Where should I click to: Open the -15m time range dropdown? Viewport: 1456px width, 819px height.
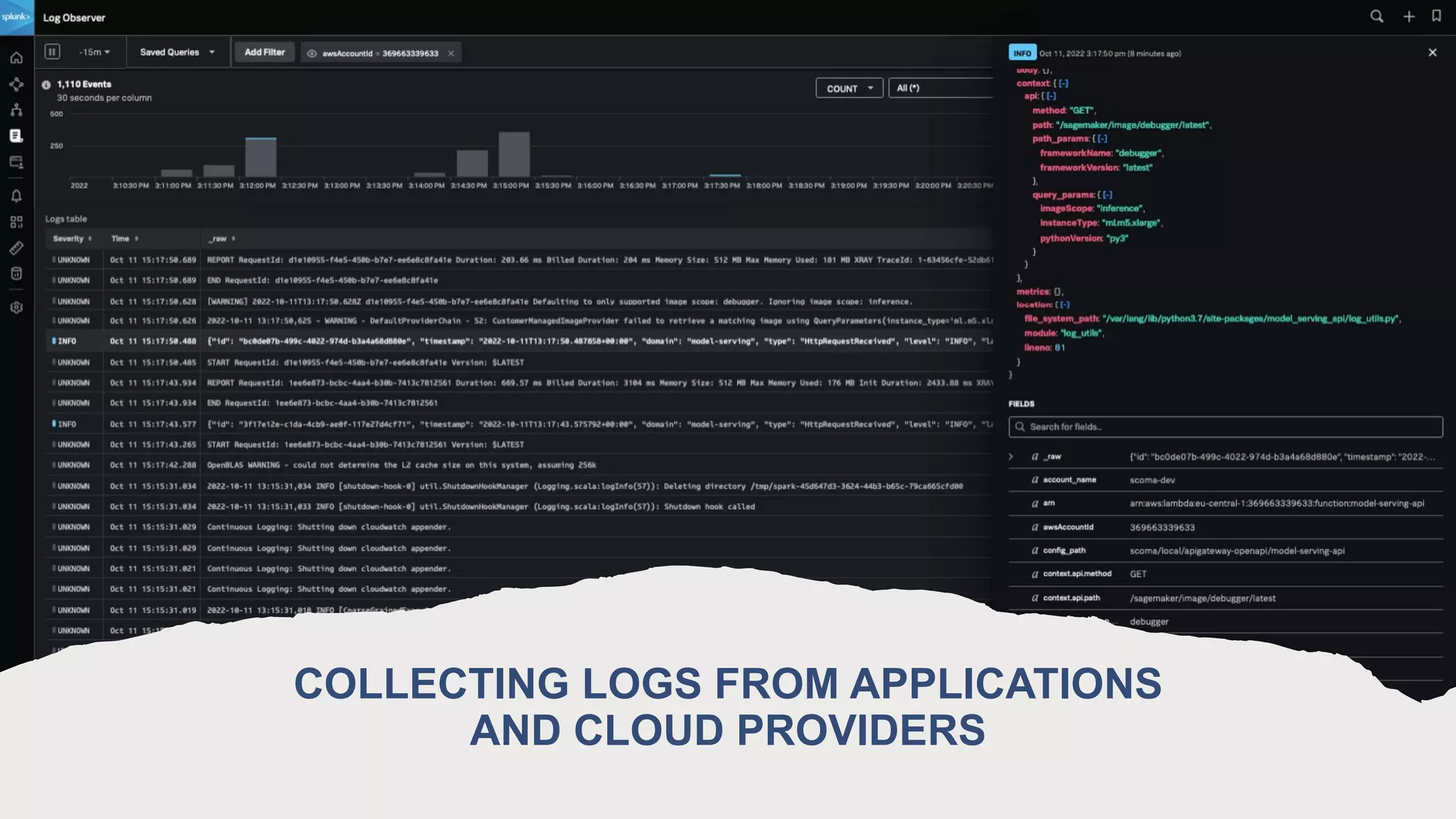(95, 53)
